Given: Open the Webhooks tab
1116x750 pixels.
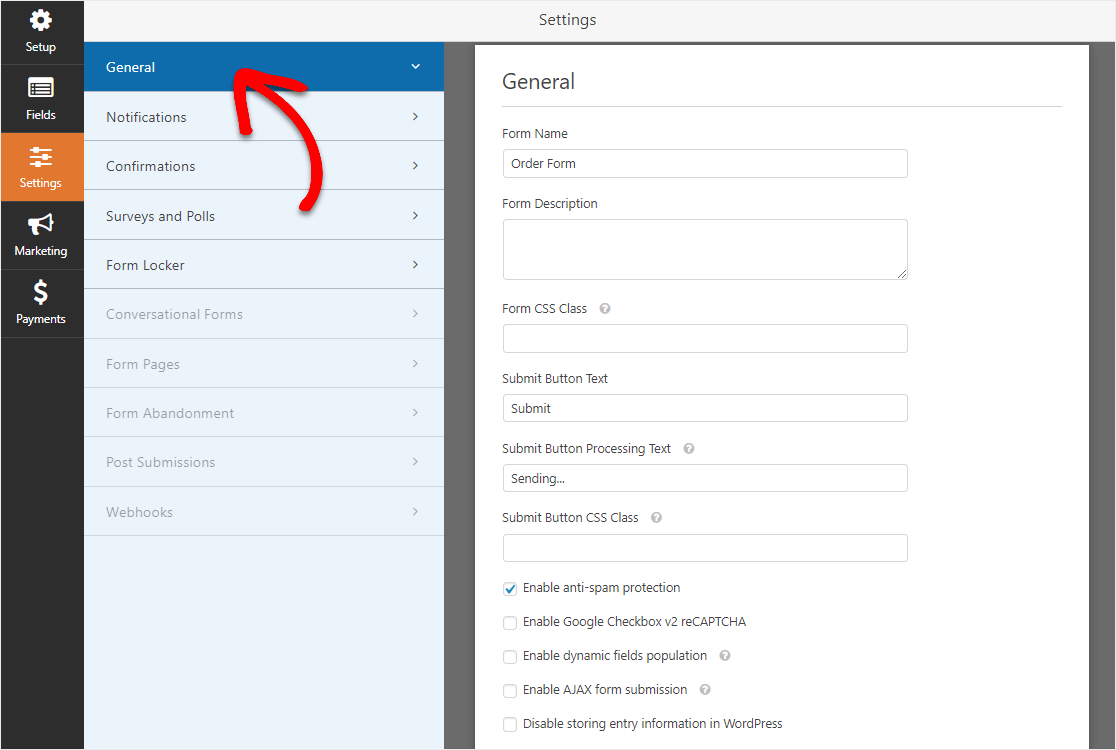Looking at the screenshot, I should point(264,512).
